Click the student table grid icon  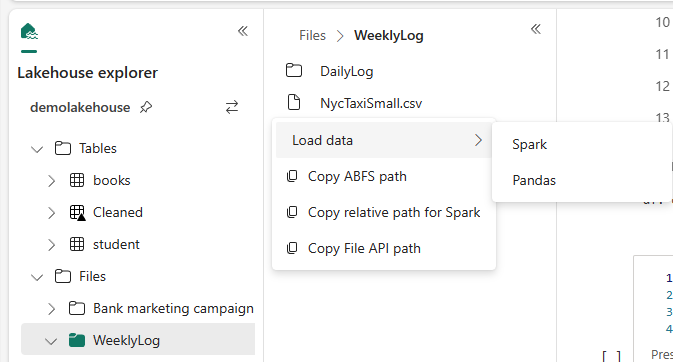[77, 244]
